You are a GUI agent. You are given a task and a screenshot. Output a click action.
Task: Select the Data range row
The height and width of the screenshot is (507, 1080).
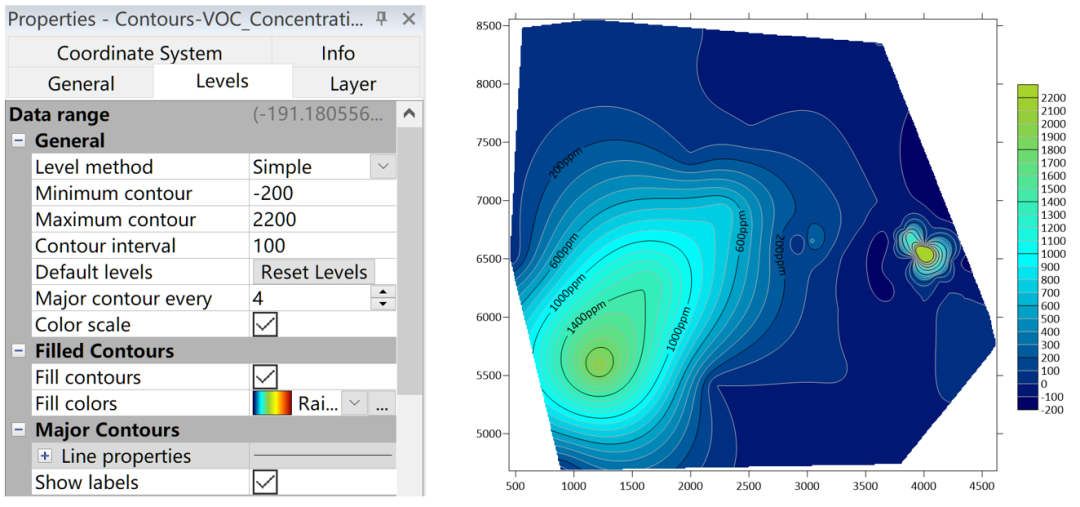click(202, 114)
